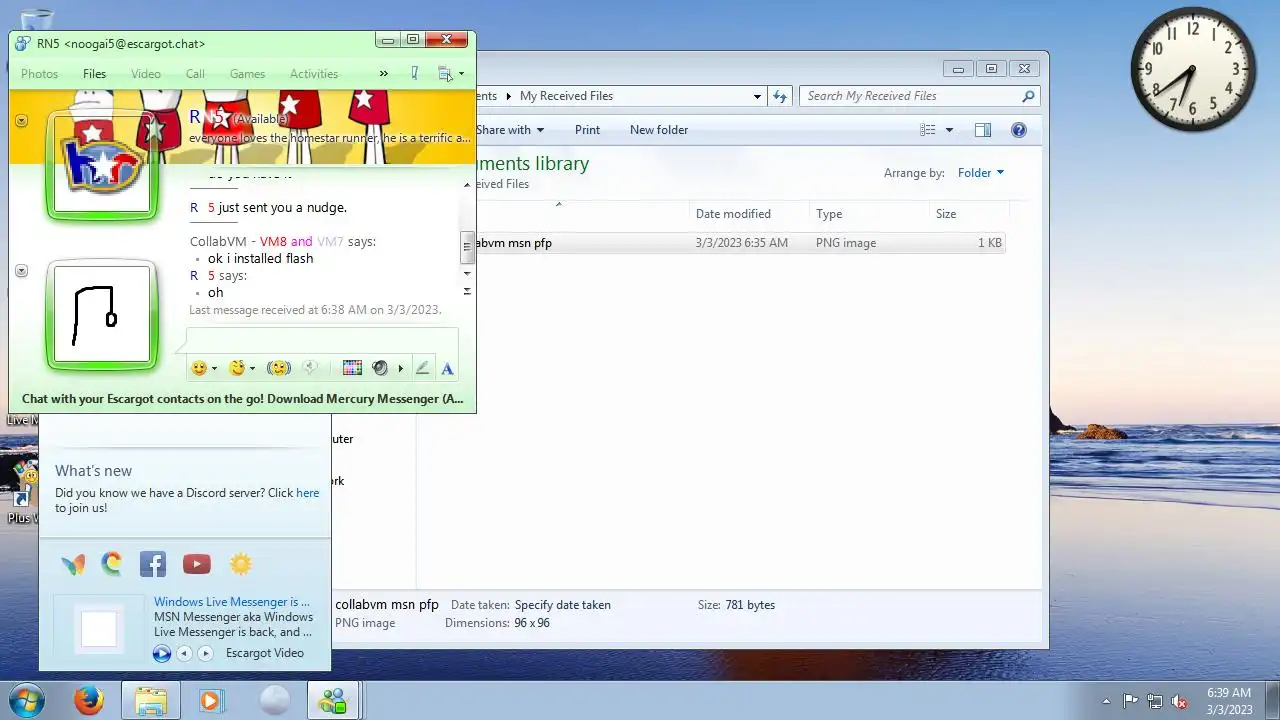
Task: Change view icon in Explorer toolbar
Action: (928, 130)
